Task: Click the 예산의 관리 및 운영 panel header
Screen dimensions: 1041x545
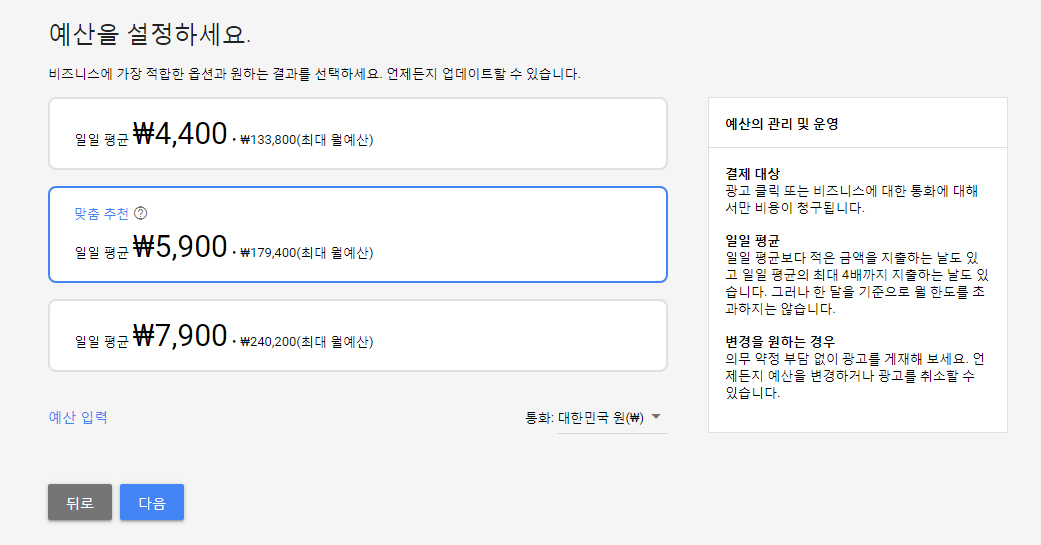Action: pyautogui.click(x=781, y=124)
